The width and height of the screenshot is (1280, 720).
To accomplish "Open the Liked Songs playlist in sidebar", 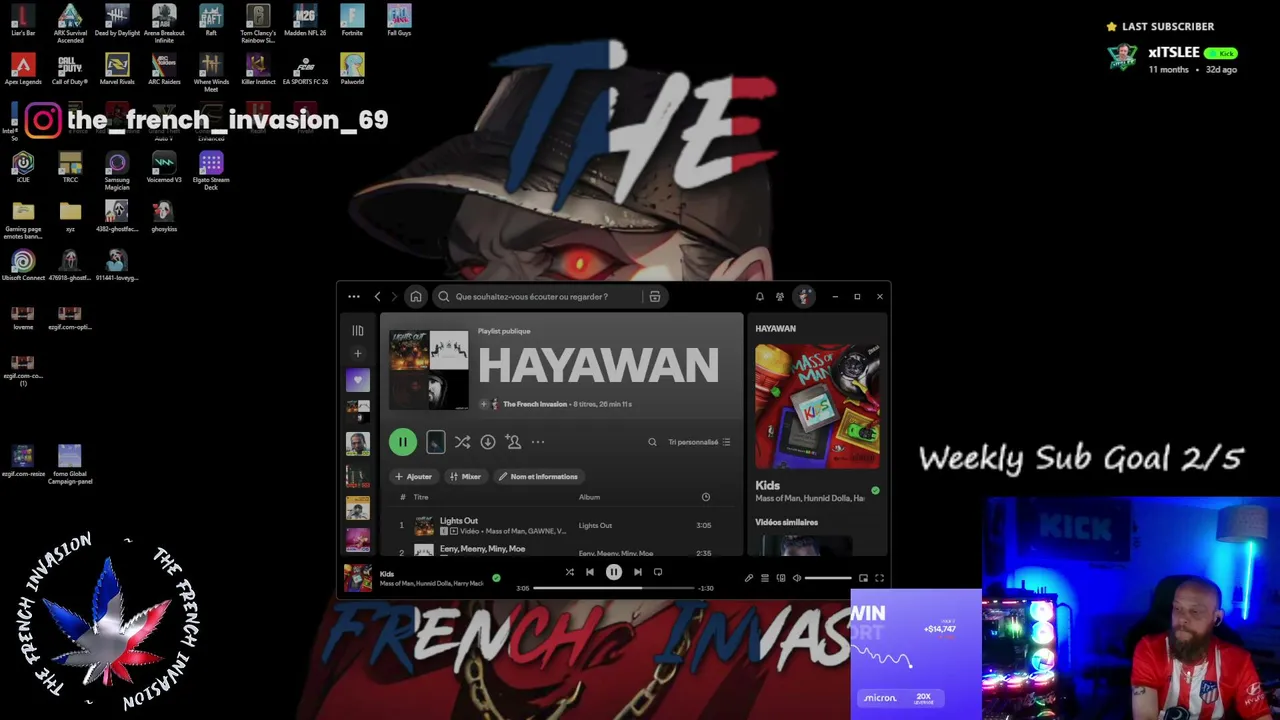I will tap(358, 380).
